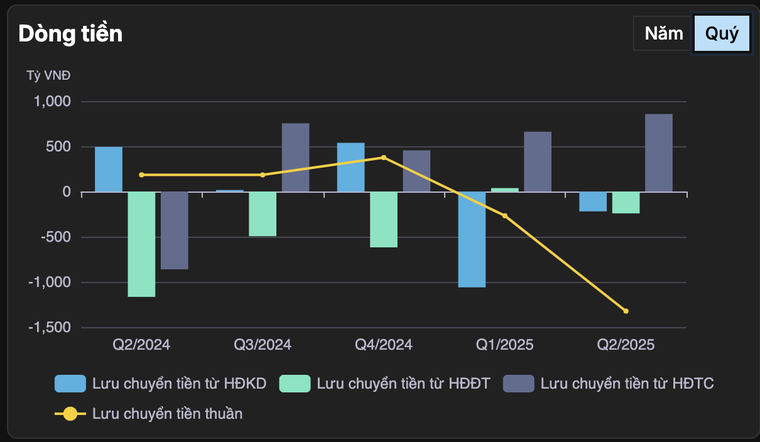Switch to the Năm tab

[663, 33]
